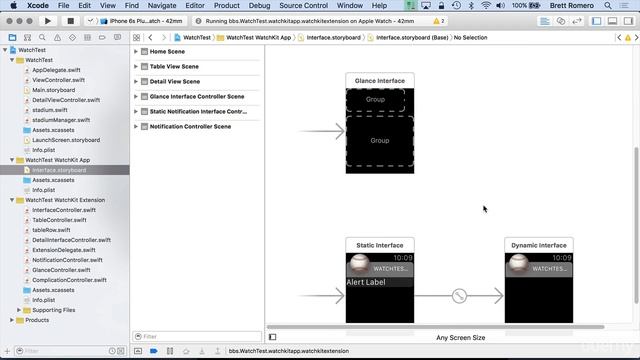The height and width of the screenshot is (360, 640).
Task: Click the jump bar warning icon
Action: 628,38
